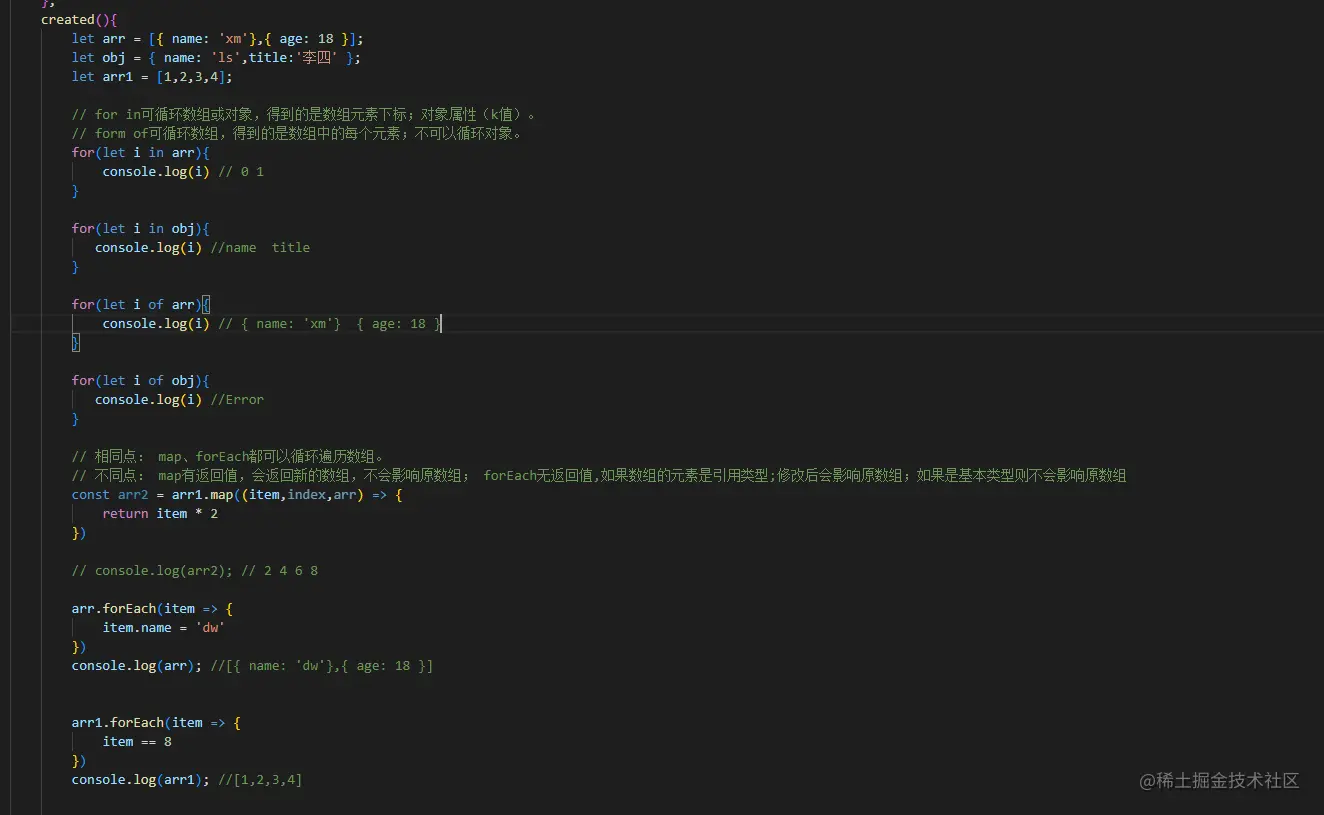The image size is (1324, 815).
Task: Click the line 'console.log(i) //Error'
Action: 179,399
